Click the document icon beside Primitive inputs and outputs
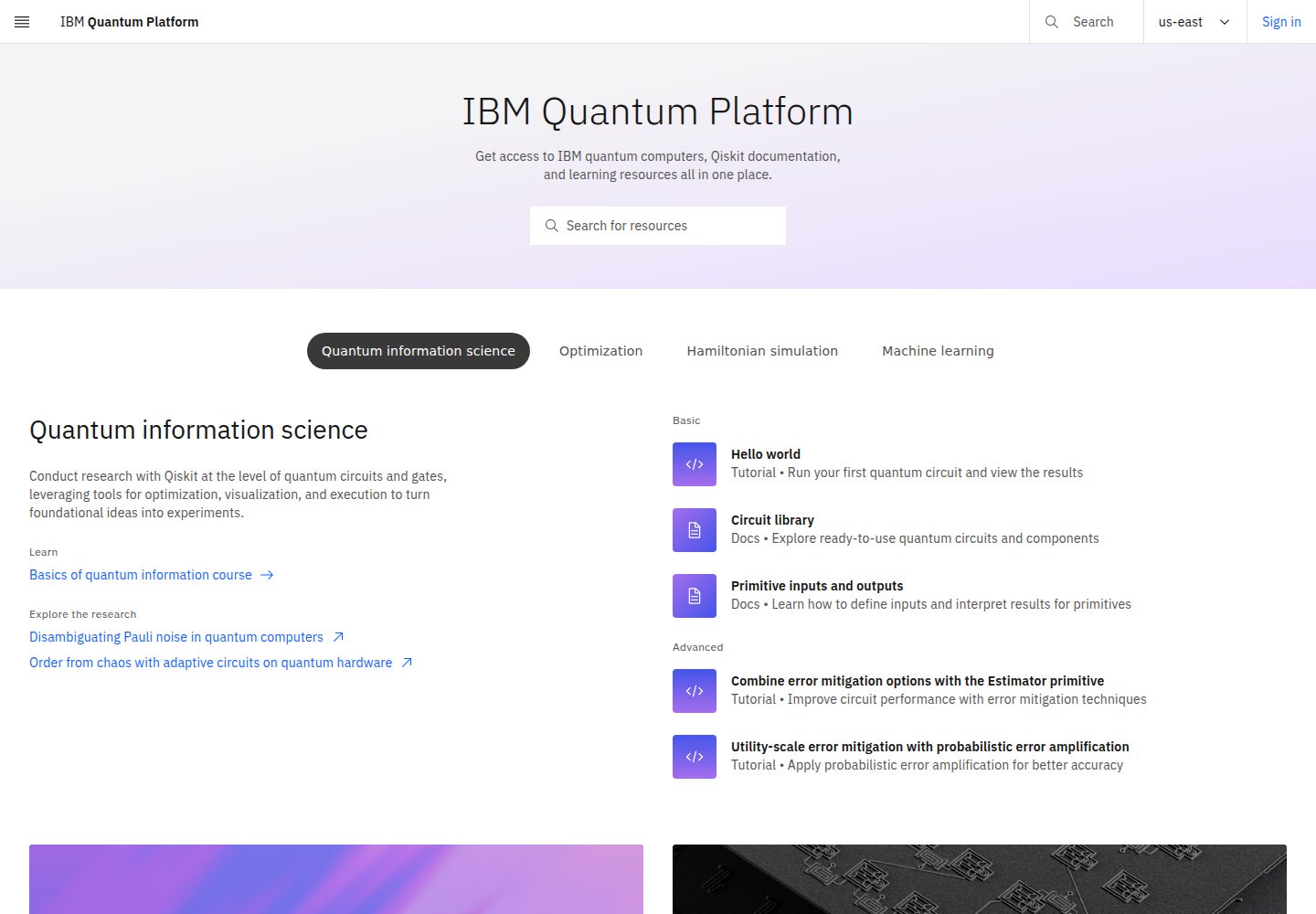1316x914 pixels. click(x=695, y=596)
